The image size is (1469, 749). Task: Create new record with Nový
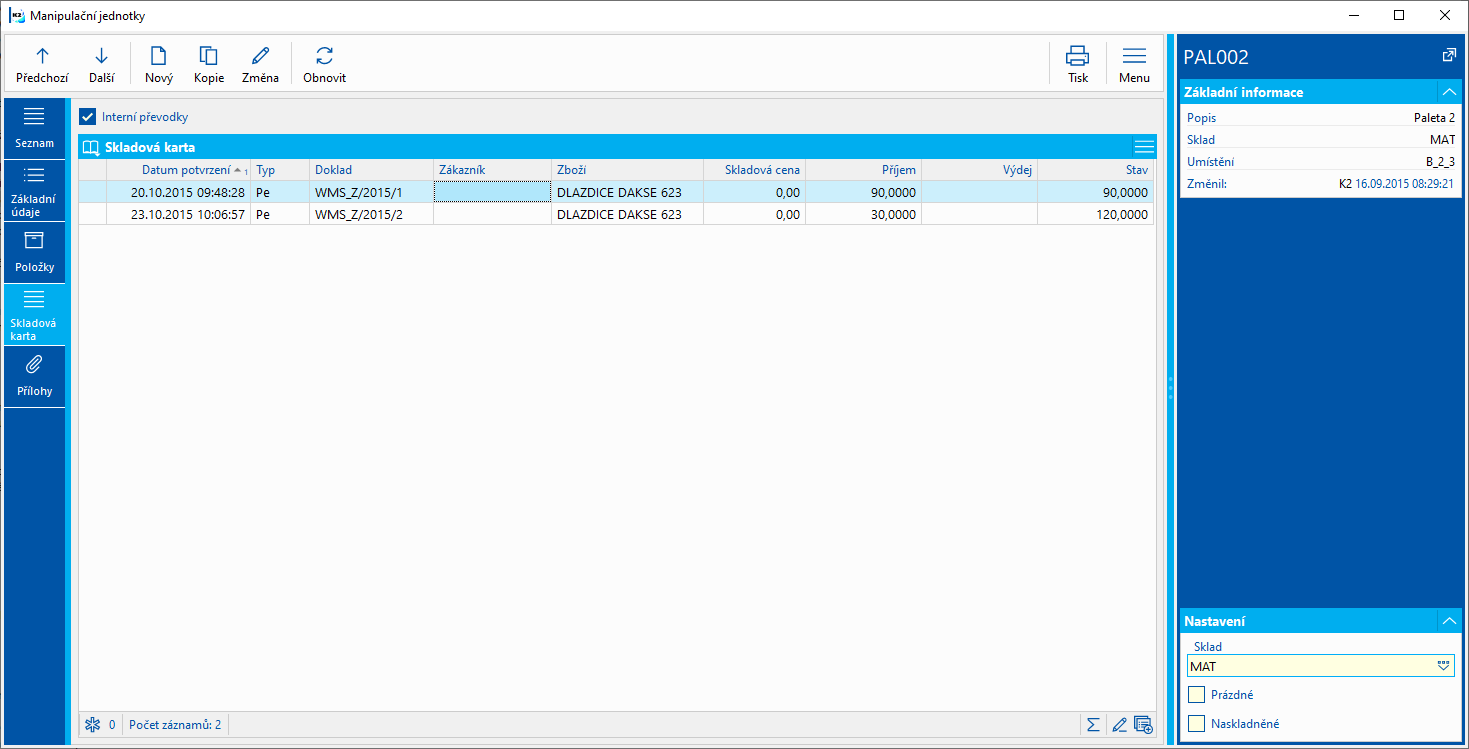(158, 64)
